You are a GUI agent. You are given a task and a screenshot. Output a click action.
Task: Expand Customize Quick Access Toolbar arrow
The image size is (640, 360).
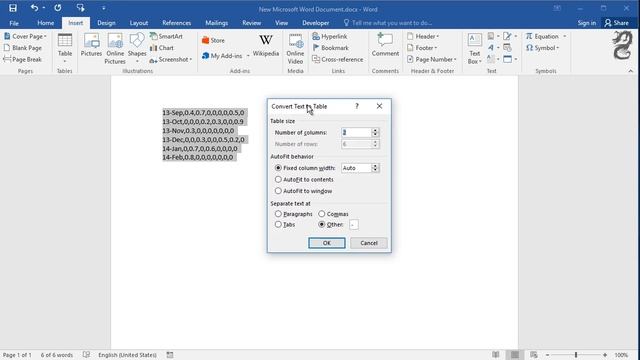pos(104,8)
